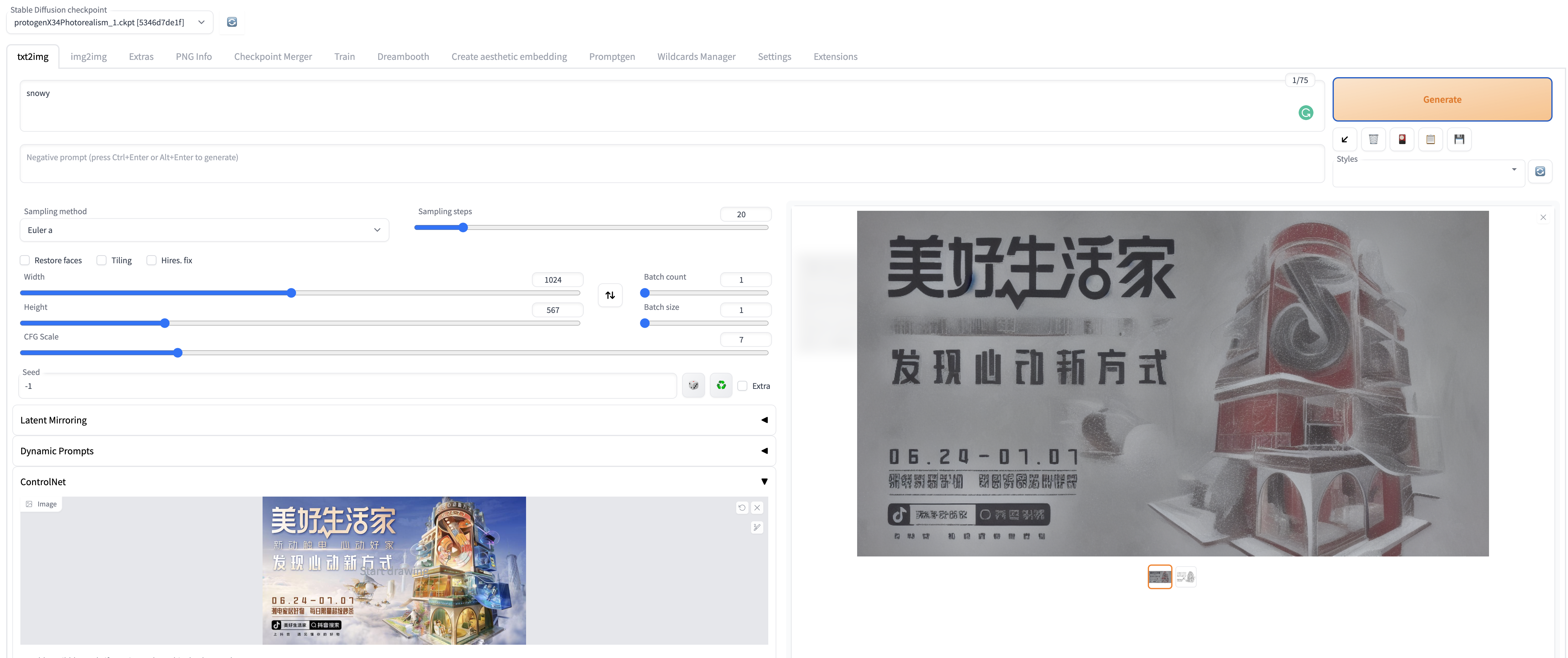
Task: Click the refresh checkpoint list icon
Action: pyautogui.click(x=232, y=22)
